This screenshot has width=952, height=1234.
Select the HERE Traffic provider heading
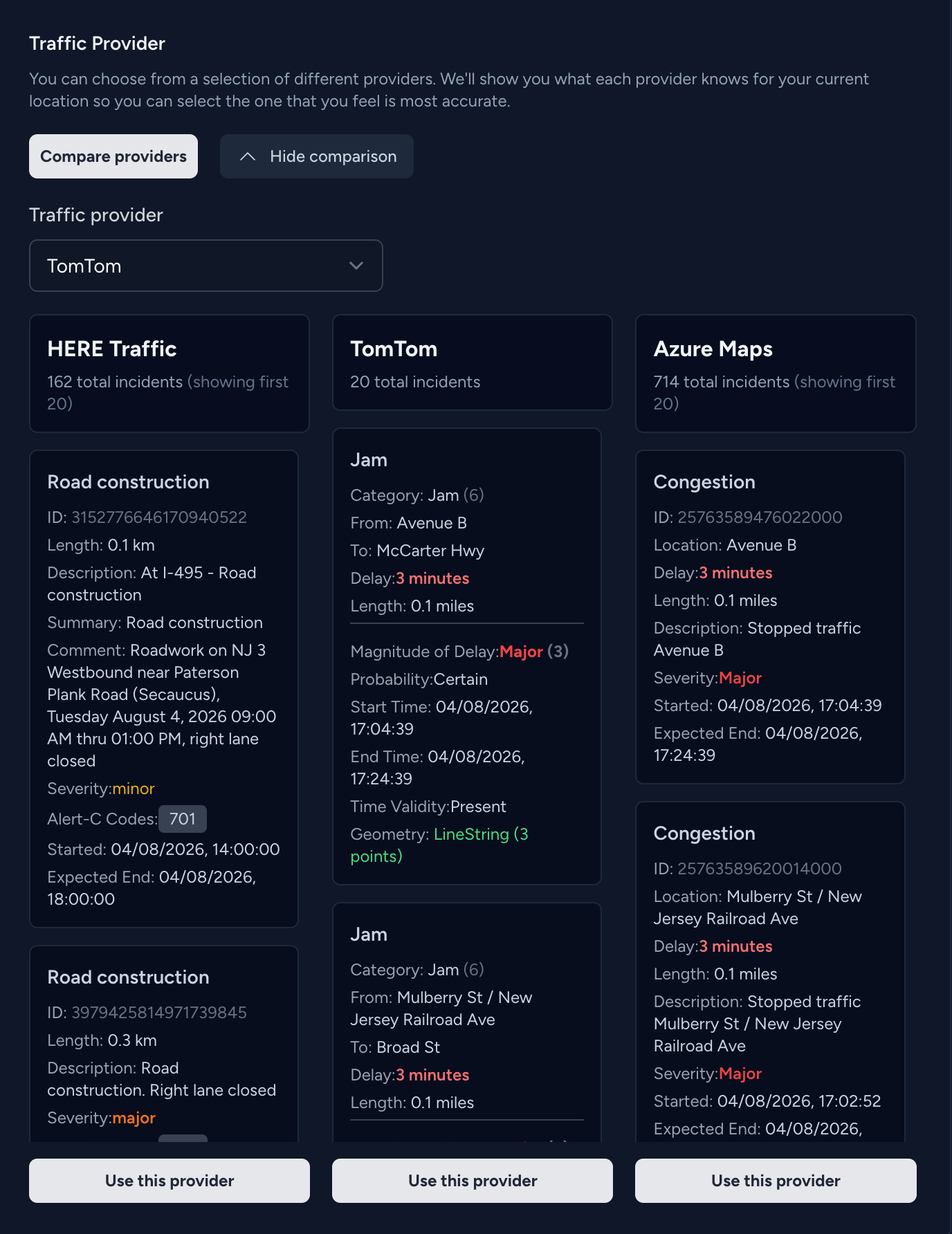point(112,349)
